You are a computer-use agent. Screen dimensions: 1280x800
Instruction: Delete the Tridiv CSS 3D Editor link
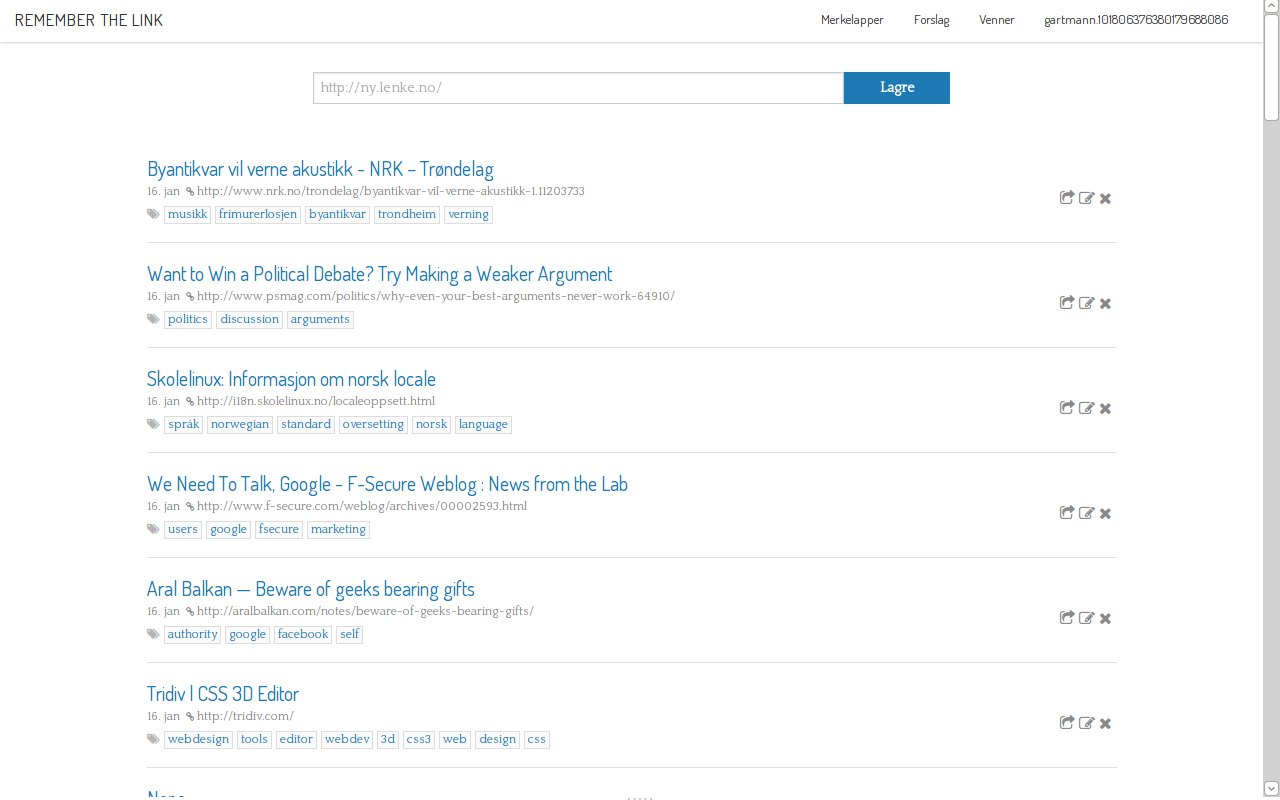tap(1105, 723)
